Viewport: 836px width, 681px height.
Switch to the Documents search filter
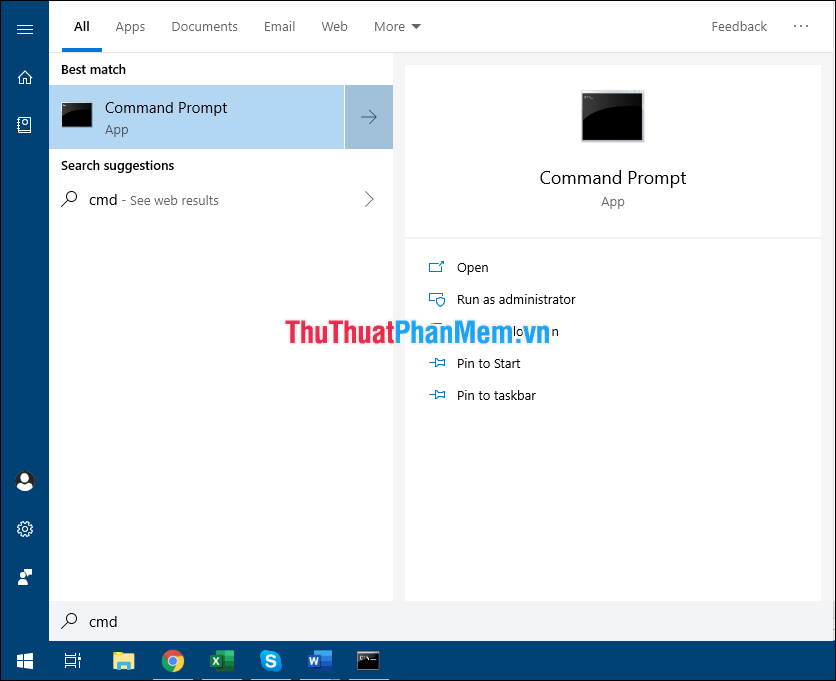point(204,26)
